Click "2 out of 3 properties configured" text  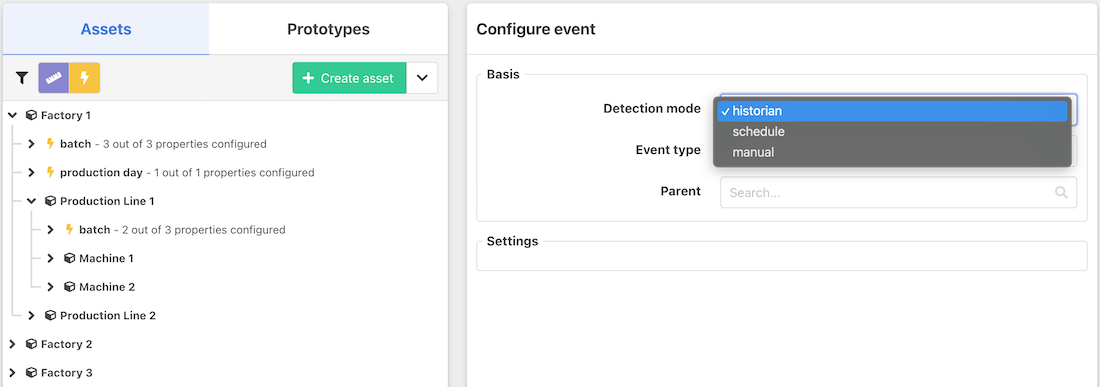tap(203, 230)
